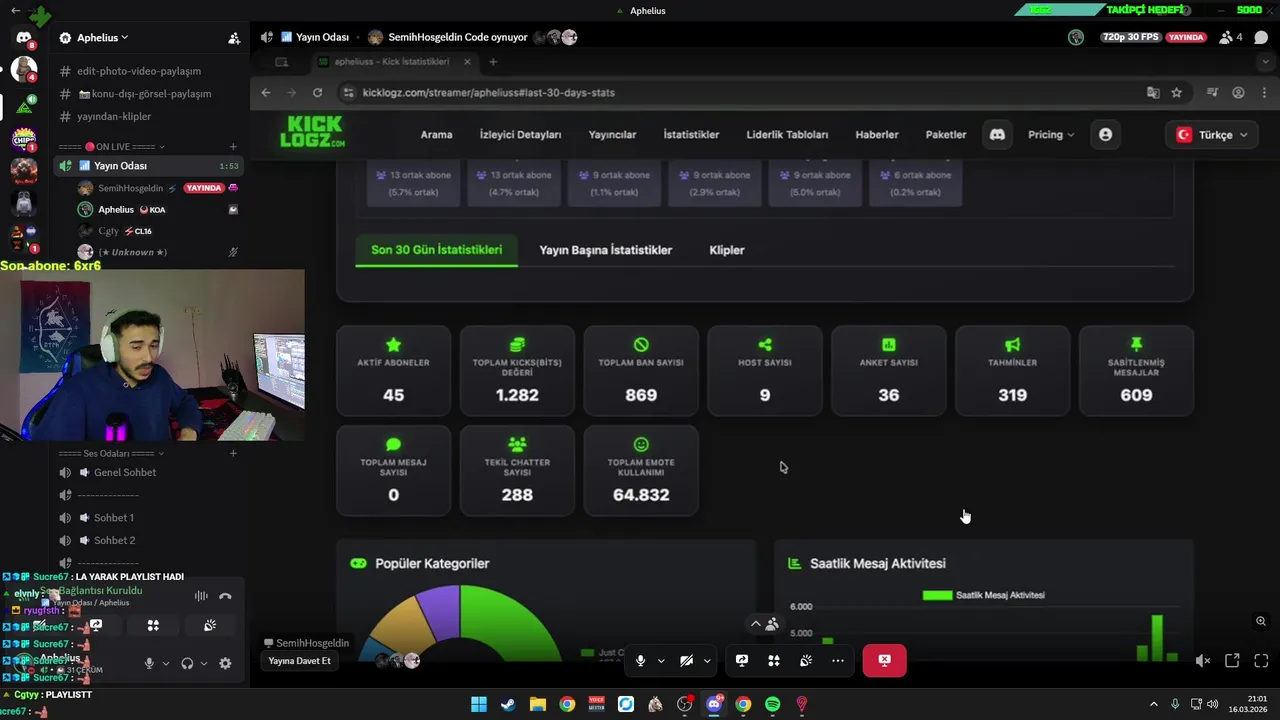Unmute the stream volume speaker
The image size is (1280, 720).
tap(1203, 661)
